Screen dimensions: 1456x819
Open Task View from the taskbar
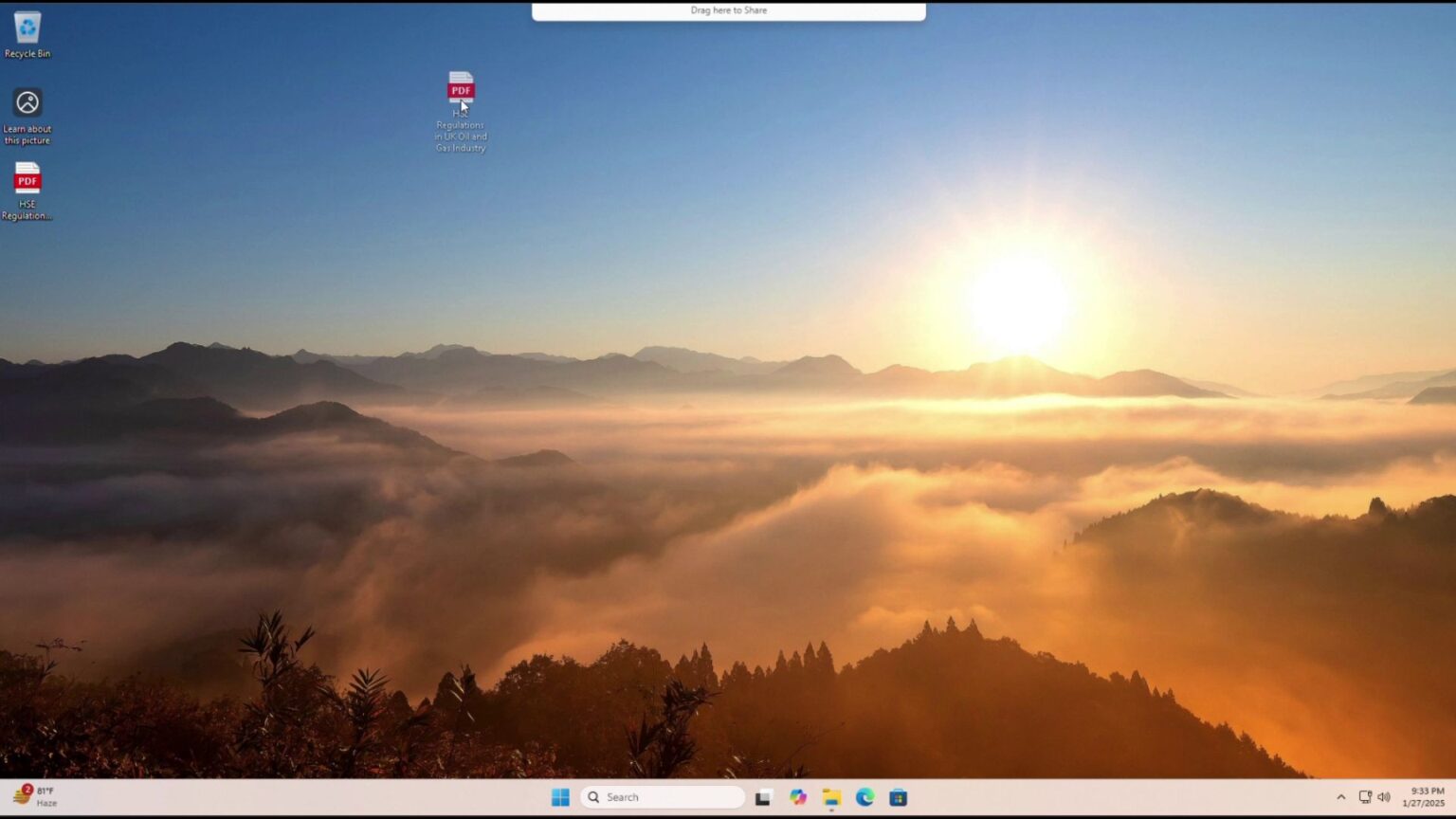[x=763, y=797]
